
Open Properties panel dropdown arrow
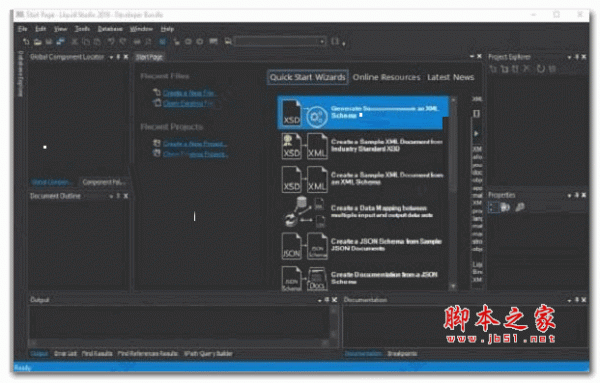(x=569, y=196)
